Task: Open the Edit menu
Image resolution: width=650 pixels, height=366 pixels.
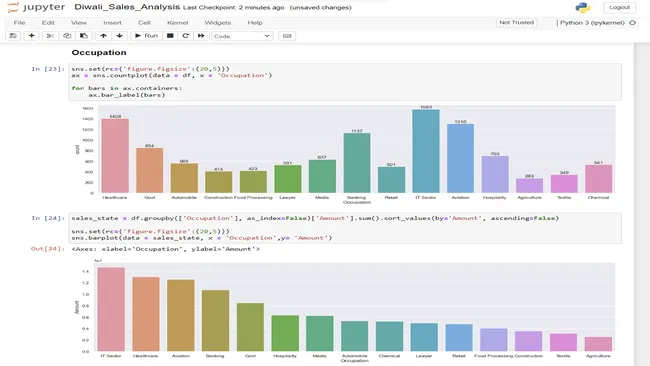Action: click(x=48, y=23)
